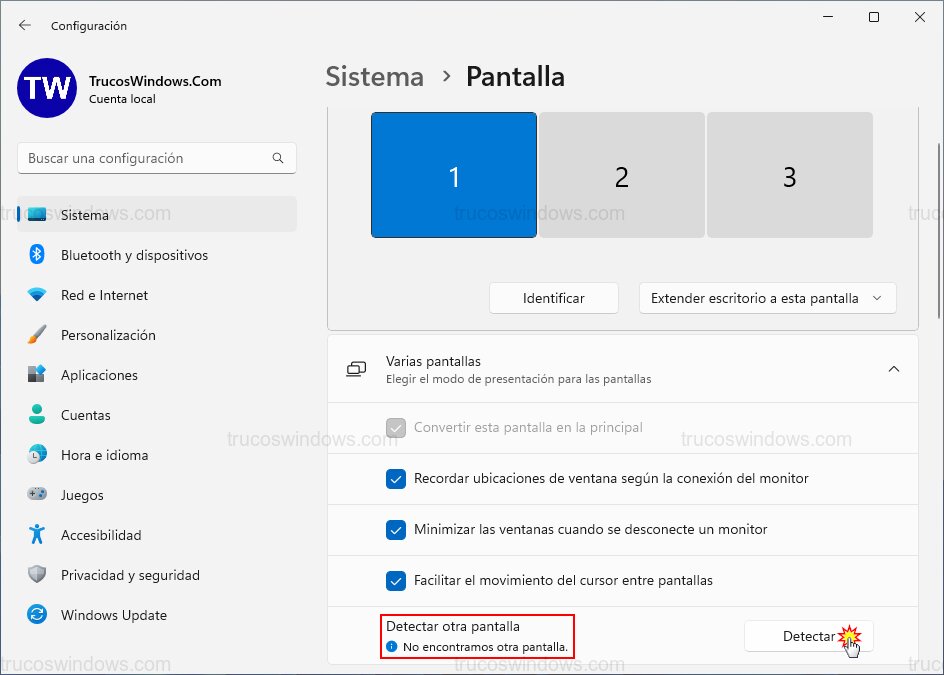Collapse the Varias pantallas section
This screenshot has height=675, width=944.
click(894, 368)
